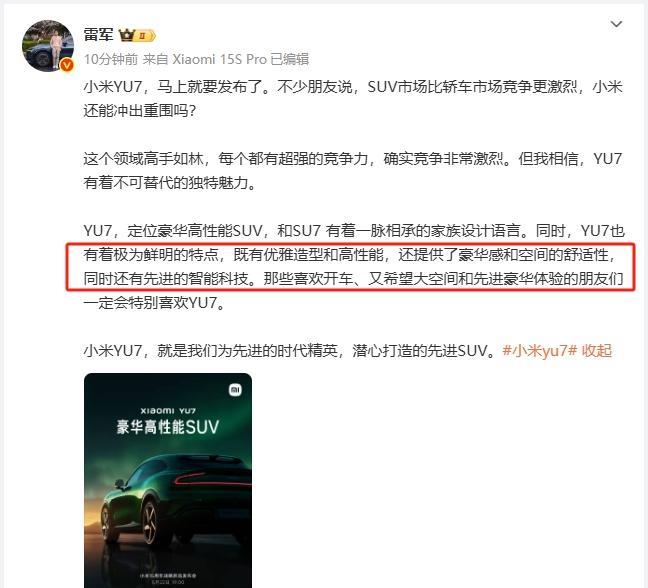The height and width of the screenshot is (588, 648).
Task: Click the Xiaomi 15S Pro source link
Action: (219, 60)
